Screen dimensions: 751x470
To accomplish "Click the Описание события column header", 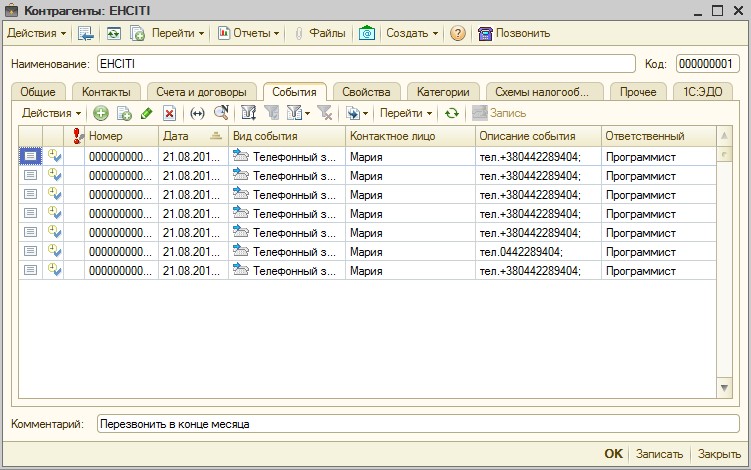I will point(538,136).
